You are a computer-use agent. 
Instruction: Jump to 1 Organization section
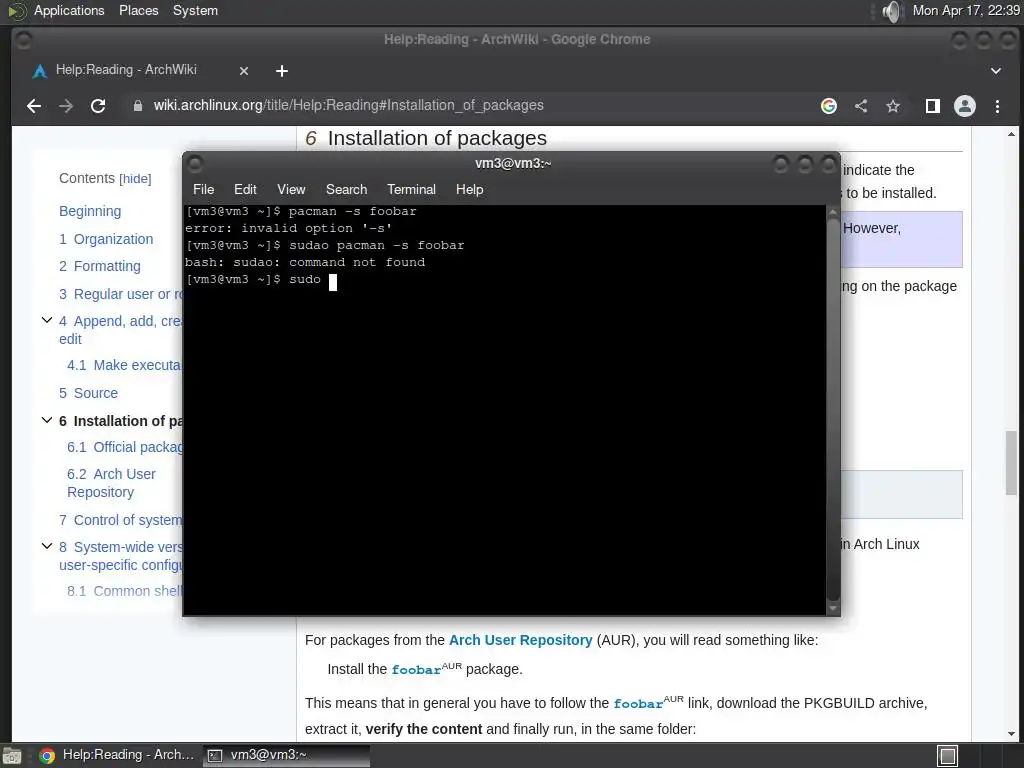[106, 239]
